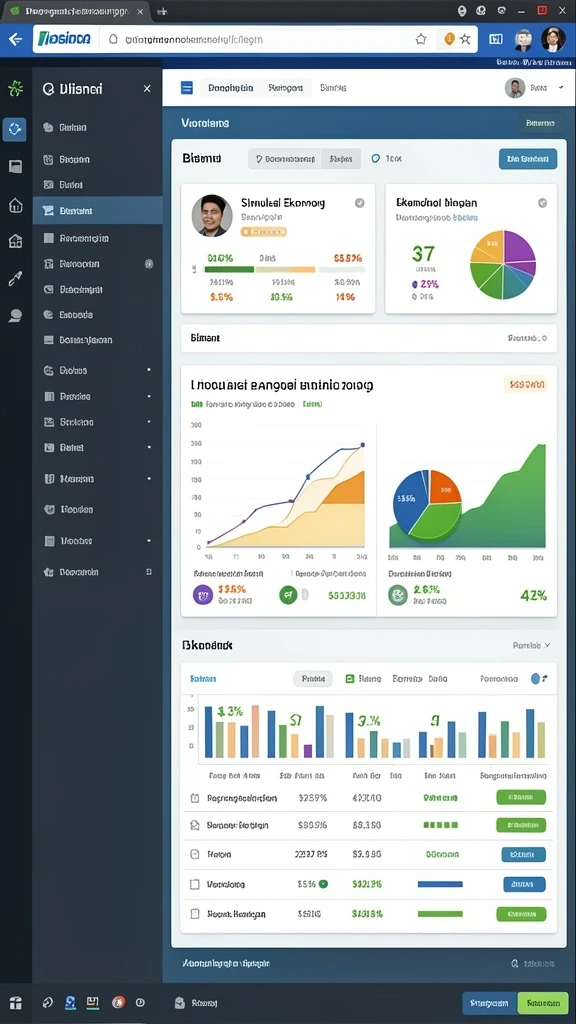Viewport: 576px width, 1024px height.
Task: Select the circle marker in third table row
Action: point(194,854)
